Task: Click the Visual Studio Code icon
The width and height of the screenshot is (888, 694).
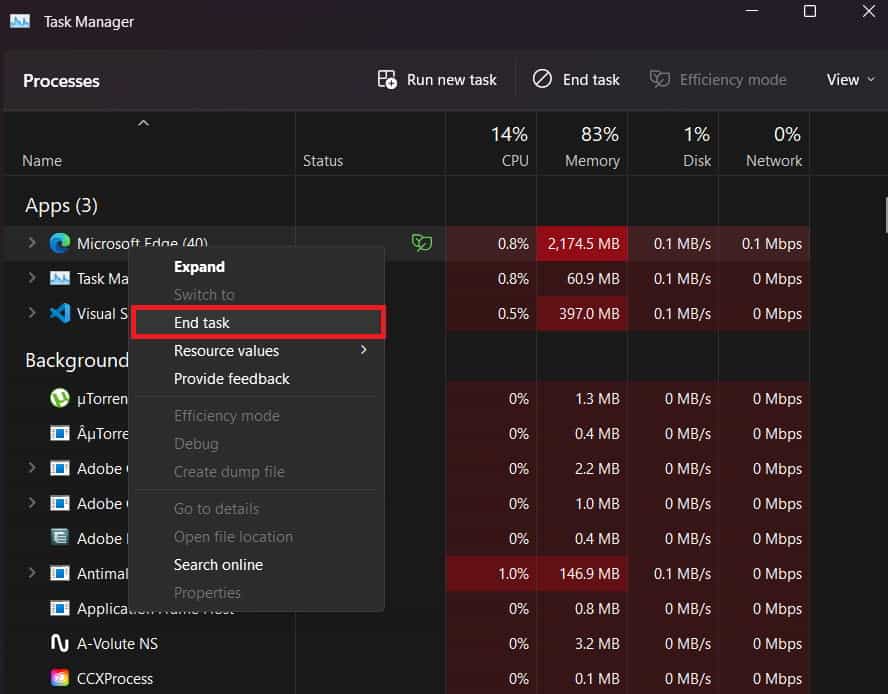Action: point(60,313)
